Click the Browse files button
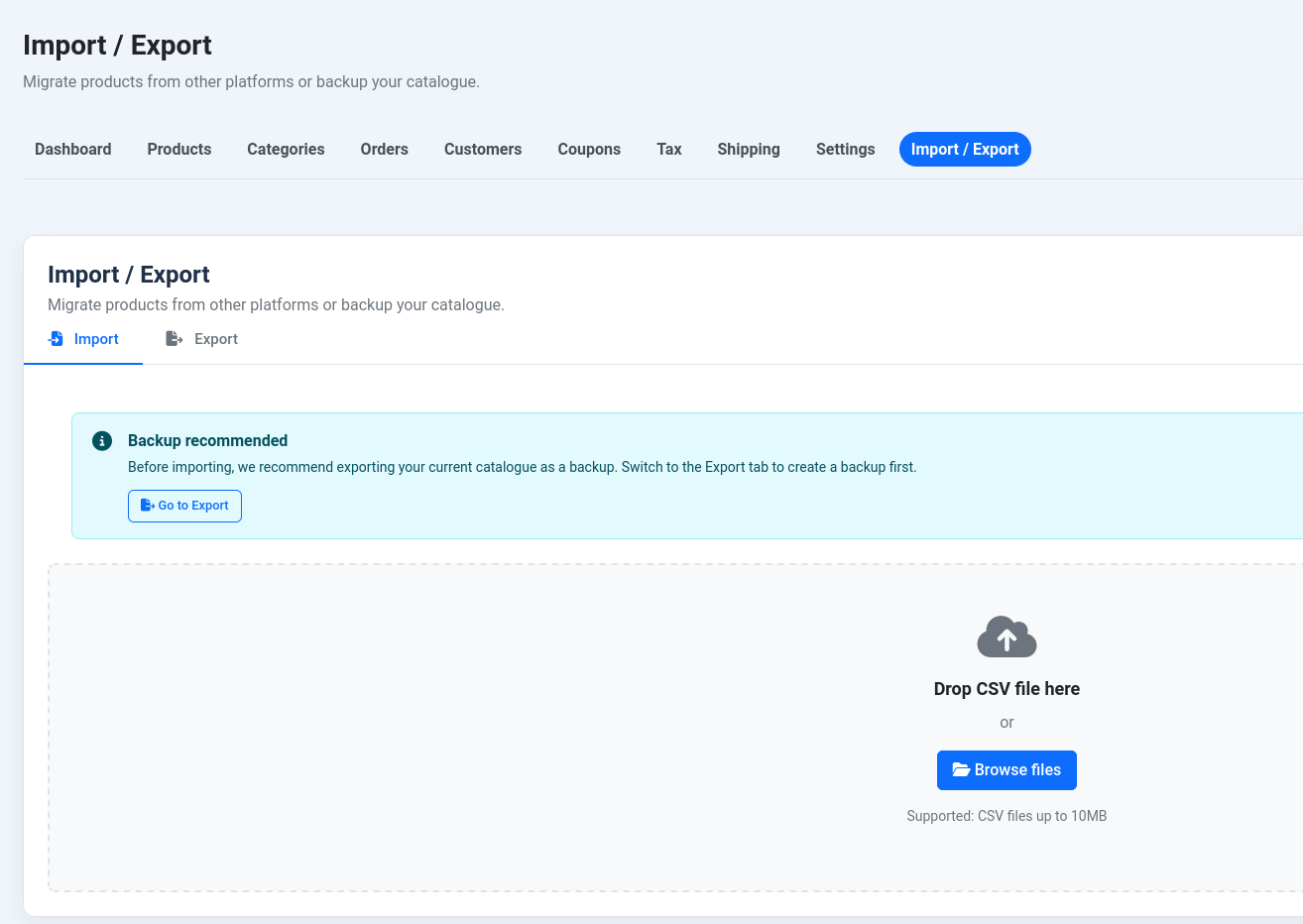1303x924 pixels. click(x=1007, y=770)
